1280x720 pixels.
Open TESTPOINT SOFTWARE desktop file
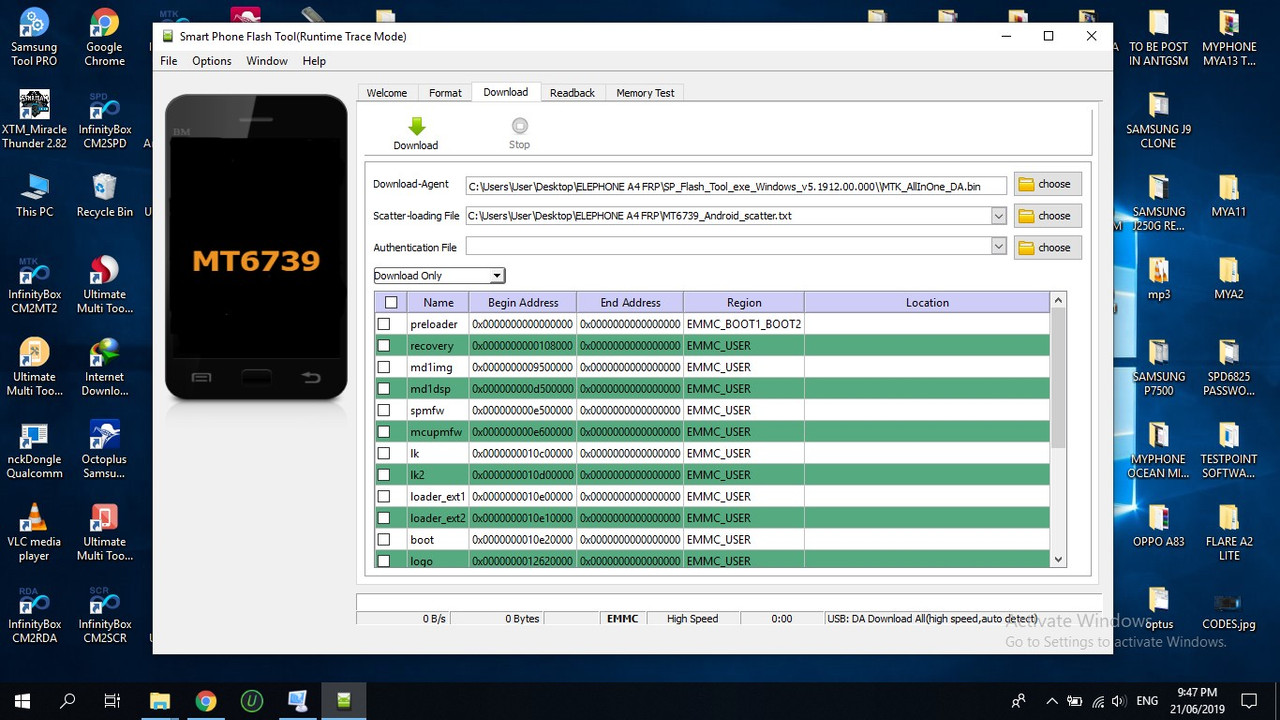[1228, 450]
